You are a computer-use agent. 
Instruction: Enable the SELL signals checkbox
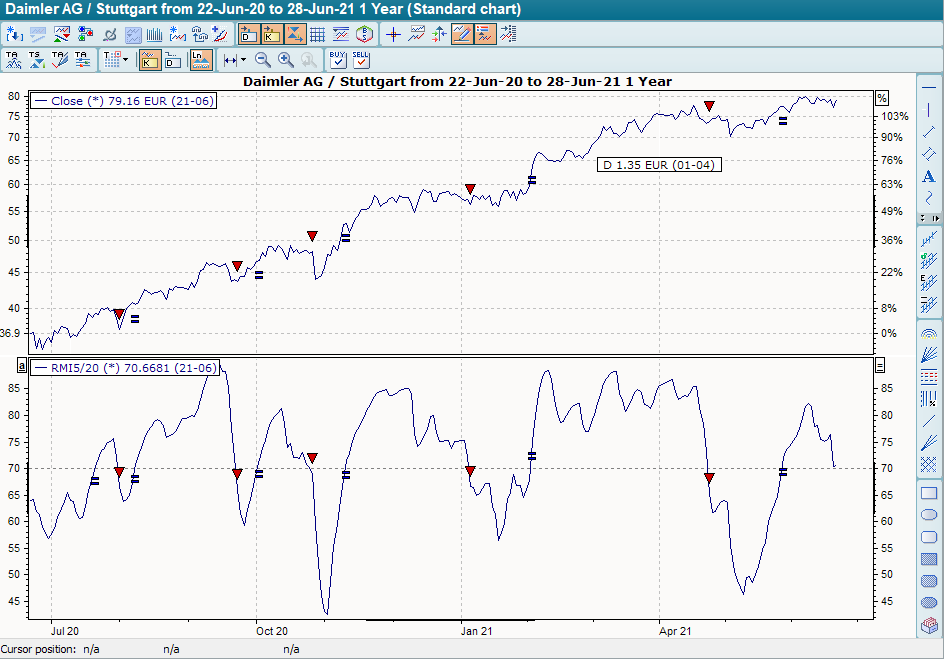click(x=360, y=60)
